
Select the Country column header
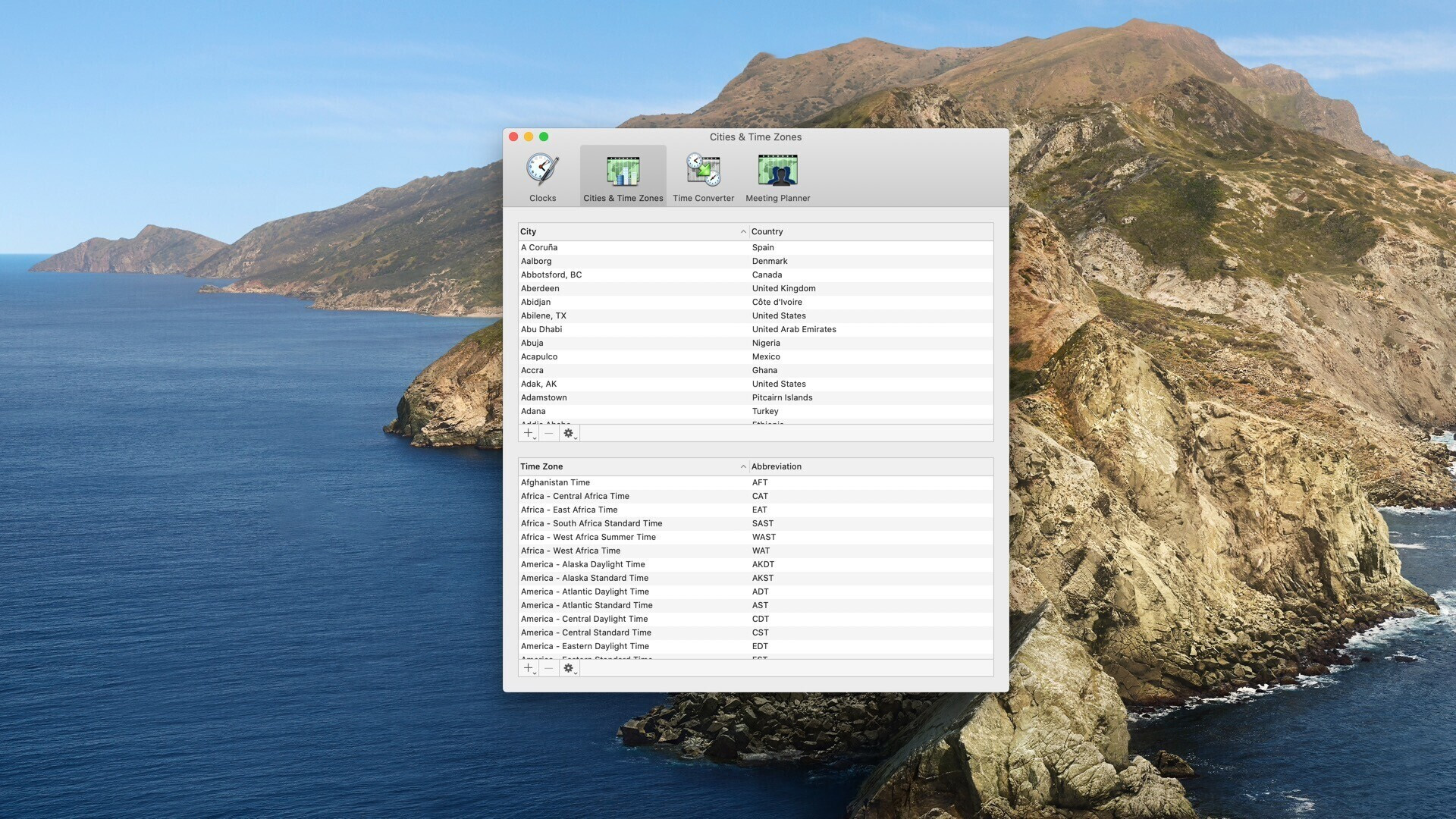pos(870,231)
